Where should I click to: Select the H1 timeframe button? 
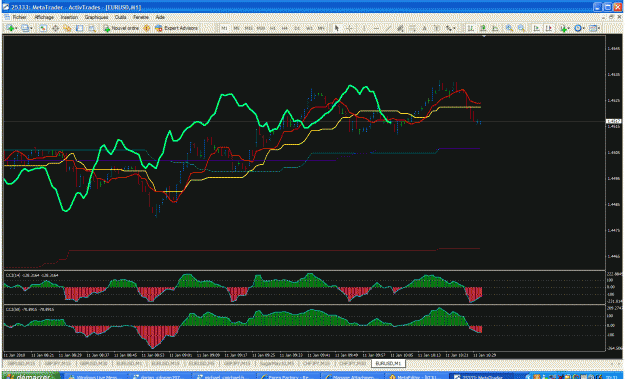tap(273, 28)
